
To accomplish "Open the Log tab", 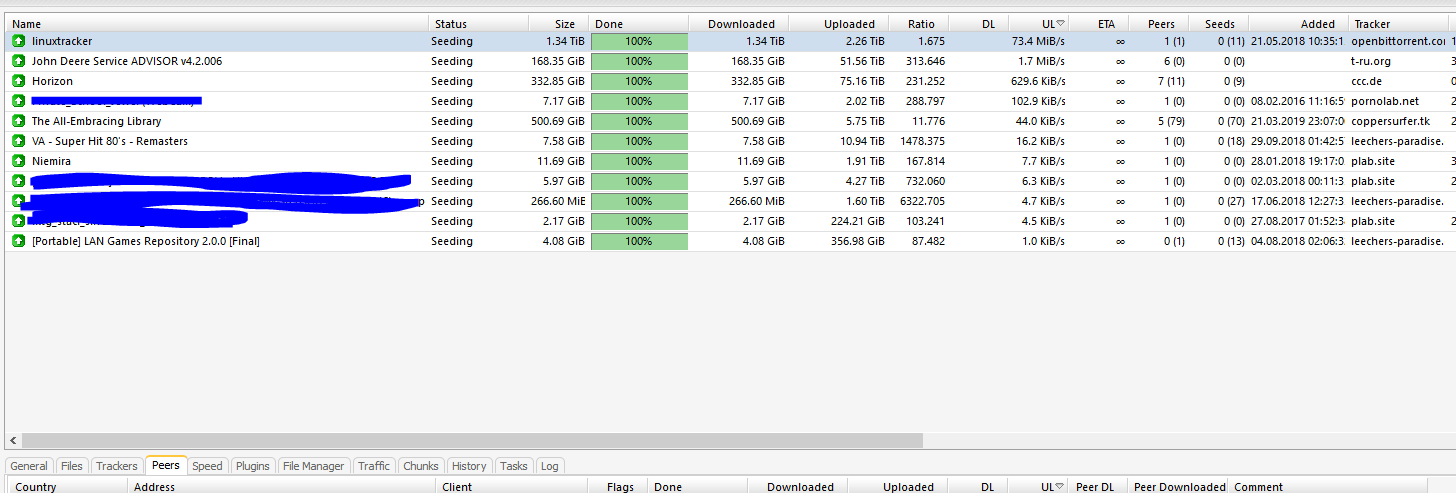I will [550, 466].
